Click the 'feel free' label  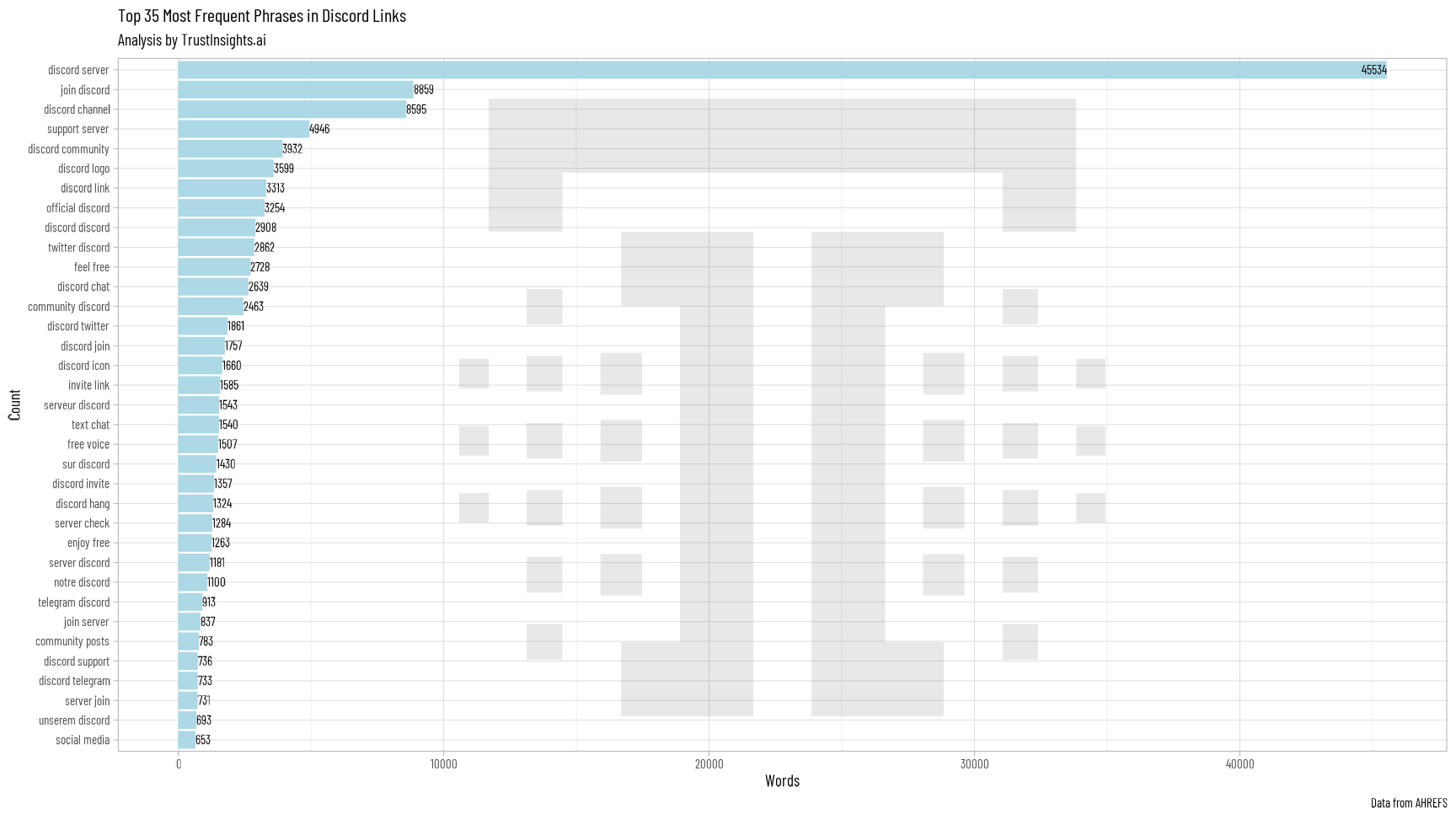click(x=92, y=267)
